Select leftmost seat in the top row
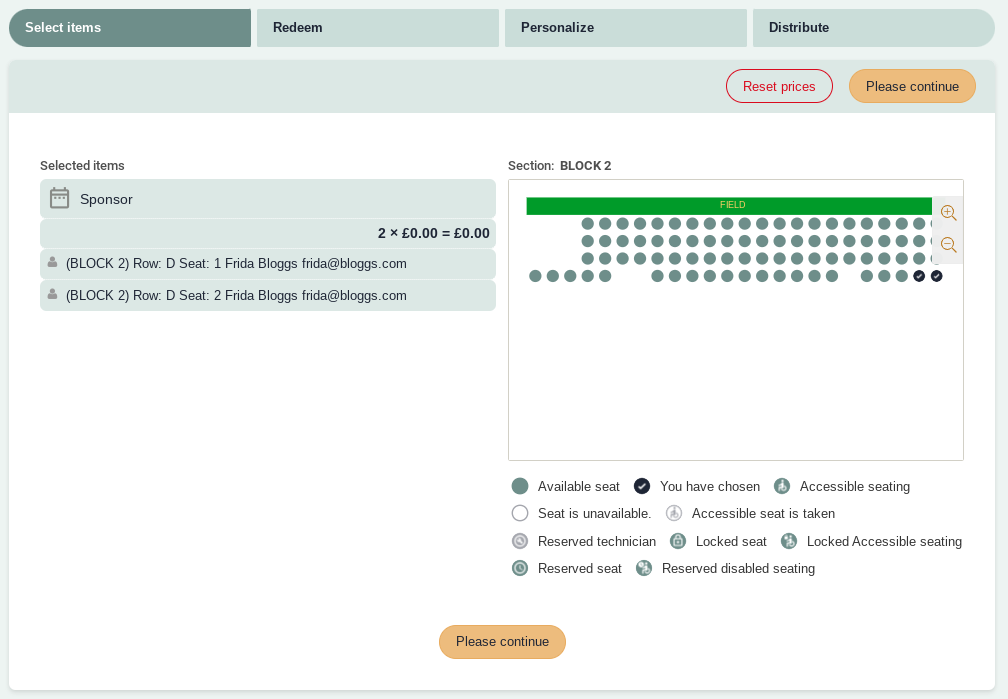The image size is (1008, 699). (x=588, y=224)
